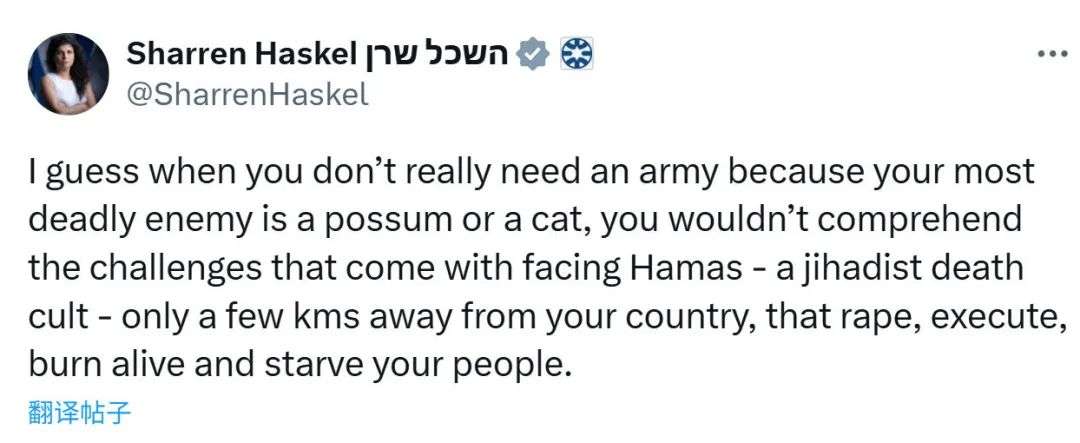The height and width of the screenshot is (443, 1080).
Task: Click the blue verified checkmark badge
Action: (535, 54)
